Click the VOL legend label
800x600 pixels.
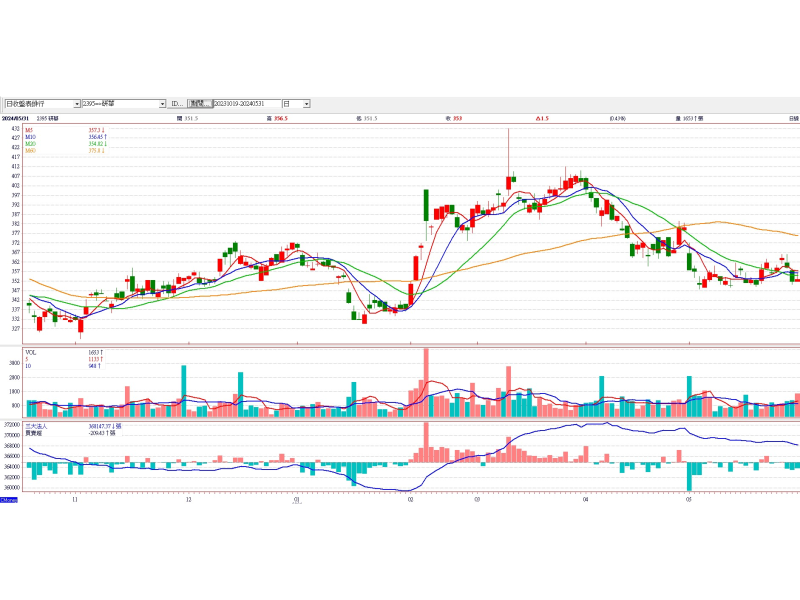tap(31, 353)
